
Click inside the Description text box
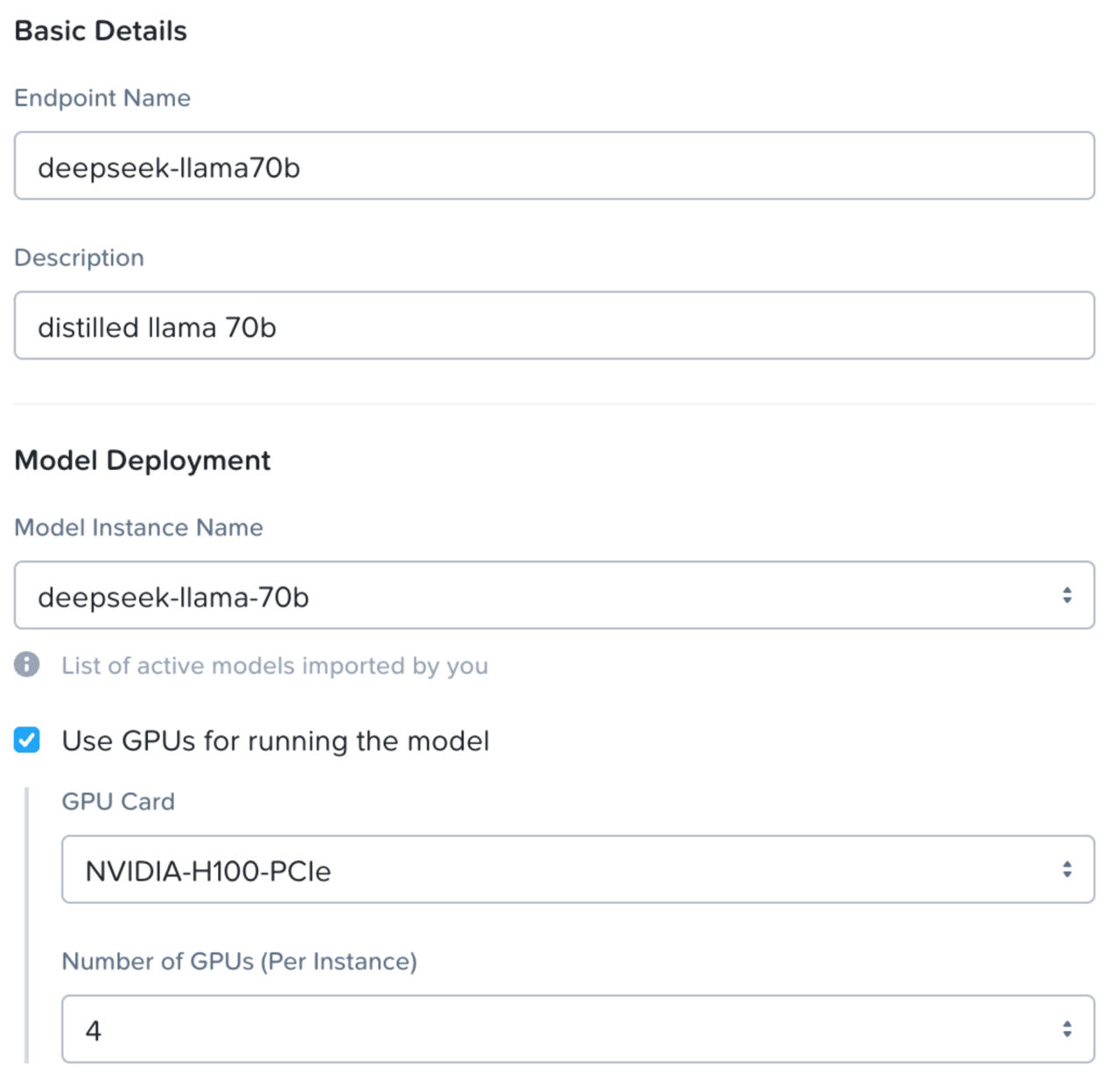(x=553, y=326)
